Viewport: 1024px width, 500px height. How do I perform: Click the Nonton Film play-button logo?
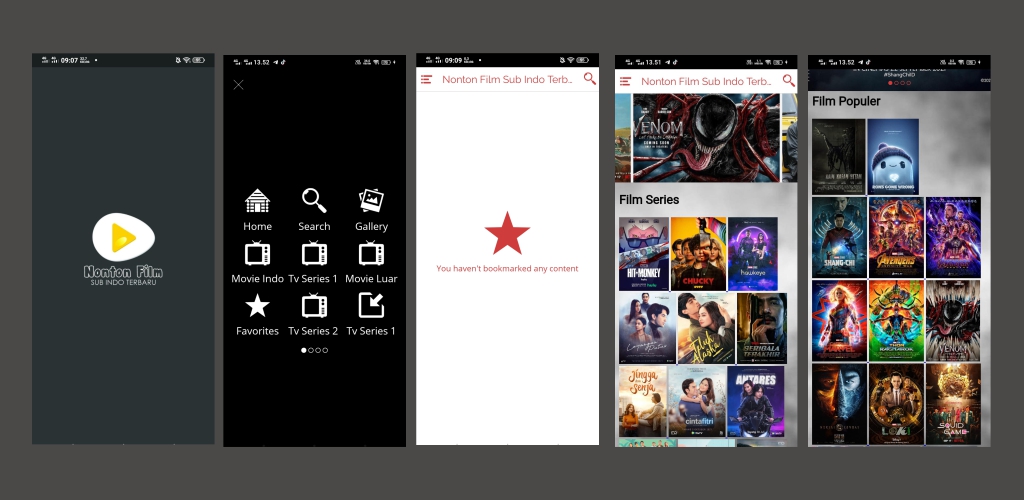tap(123, 237)
